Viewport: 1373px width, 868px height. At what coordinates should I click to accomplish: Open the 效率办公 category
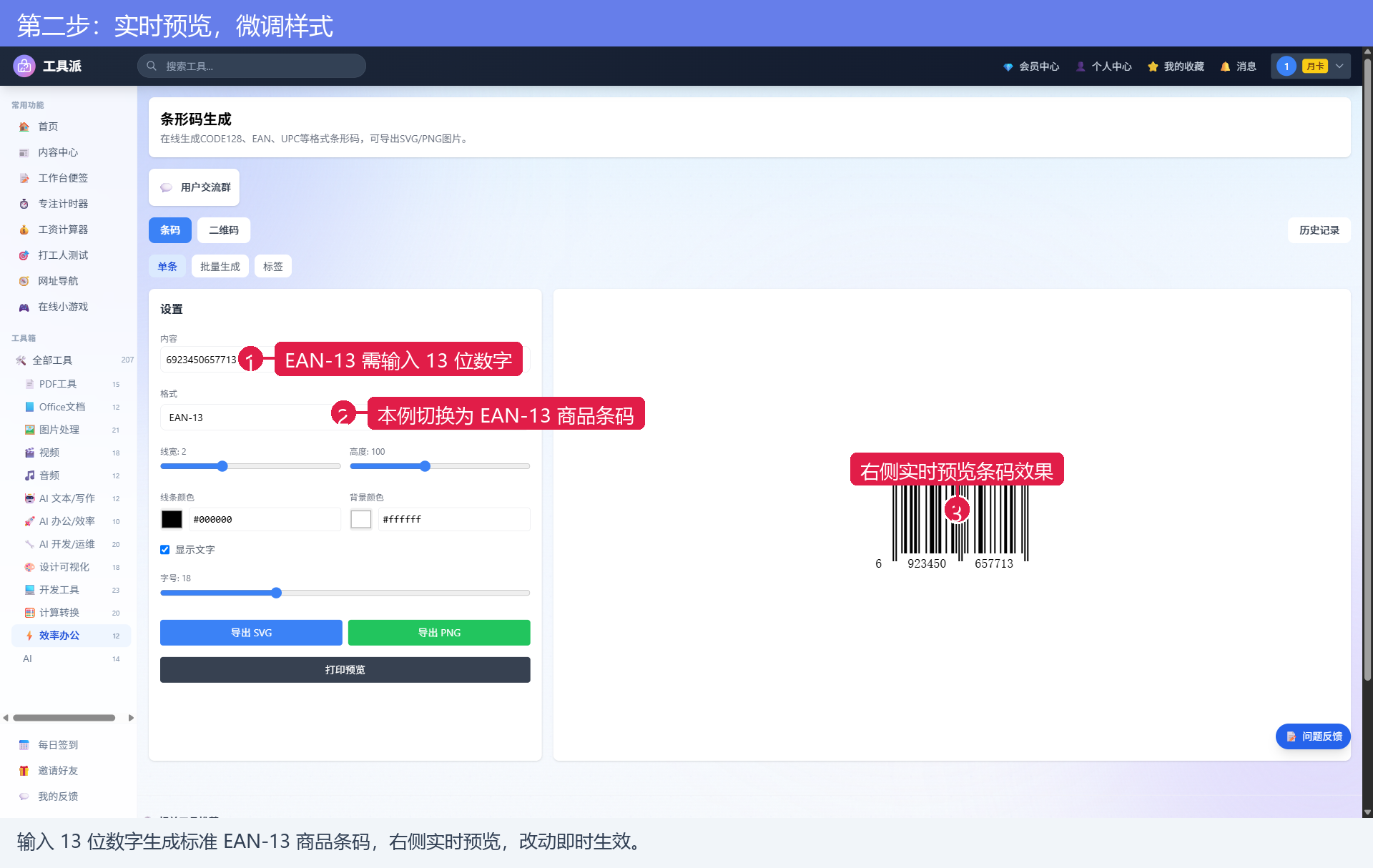click(72, 636)
